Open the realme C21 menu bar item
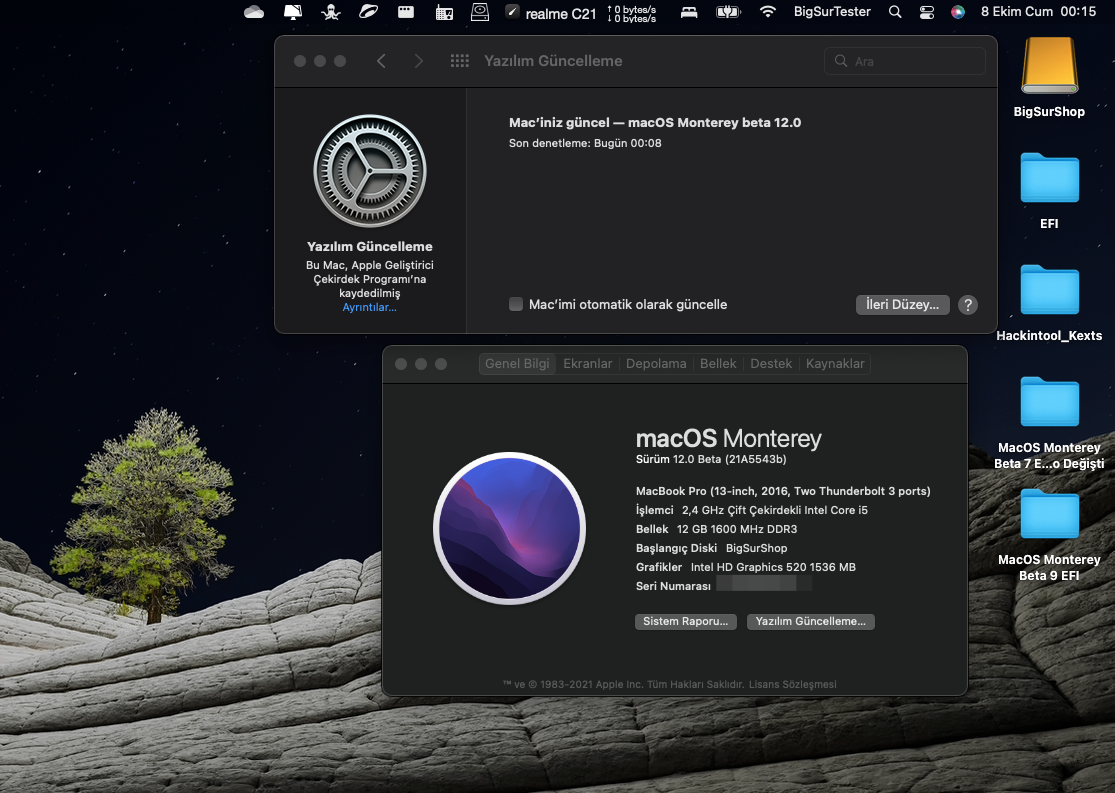Viewport: 1115px width, 793px height. [551, 12]
